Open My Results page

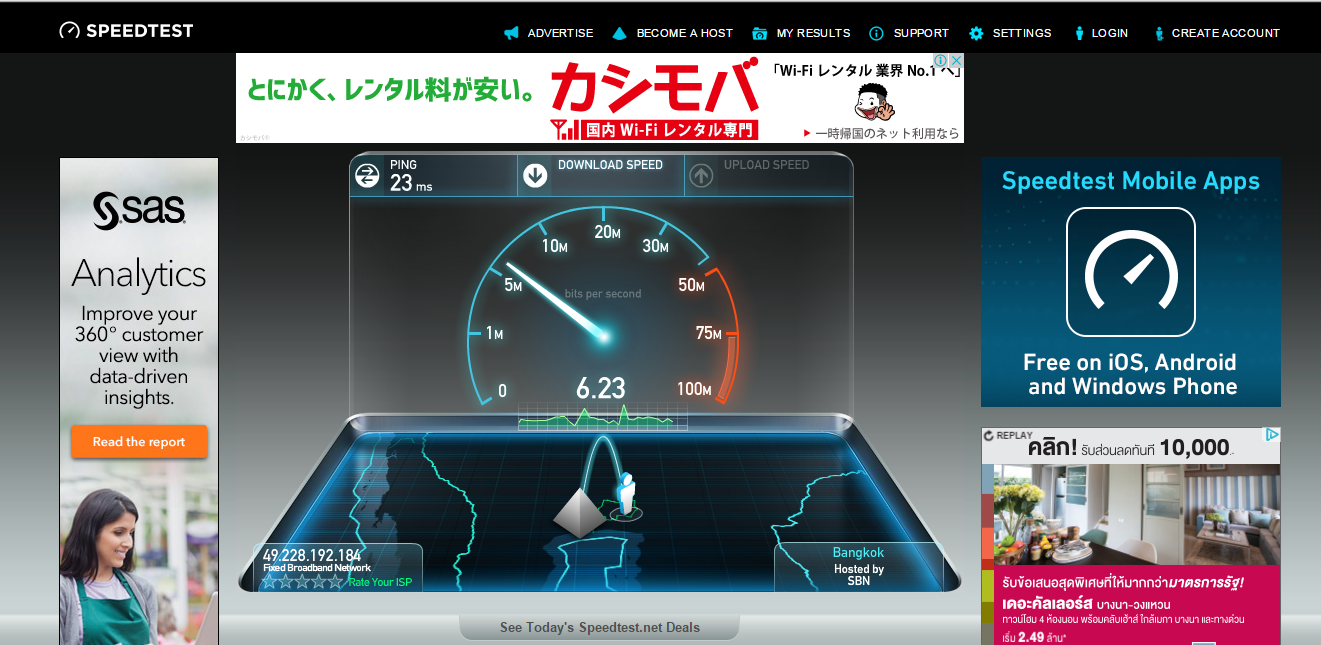pos(813,33)
